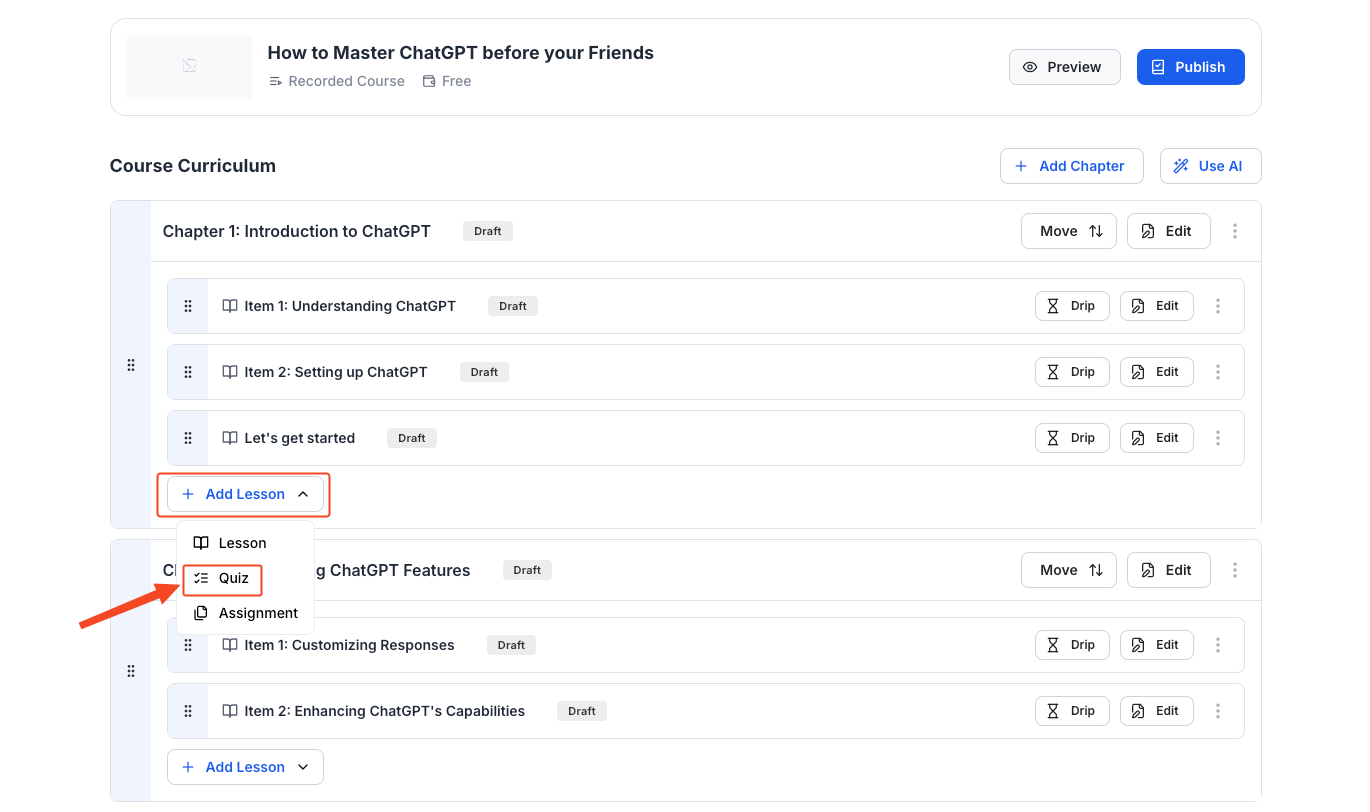Click the 'Course Curriculum' heading
The width and height of the screenshot is (1370, 812).
point(193,166)
